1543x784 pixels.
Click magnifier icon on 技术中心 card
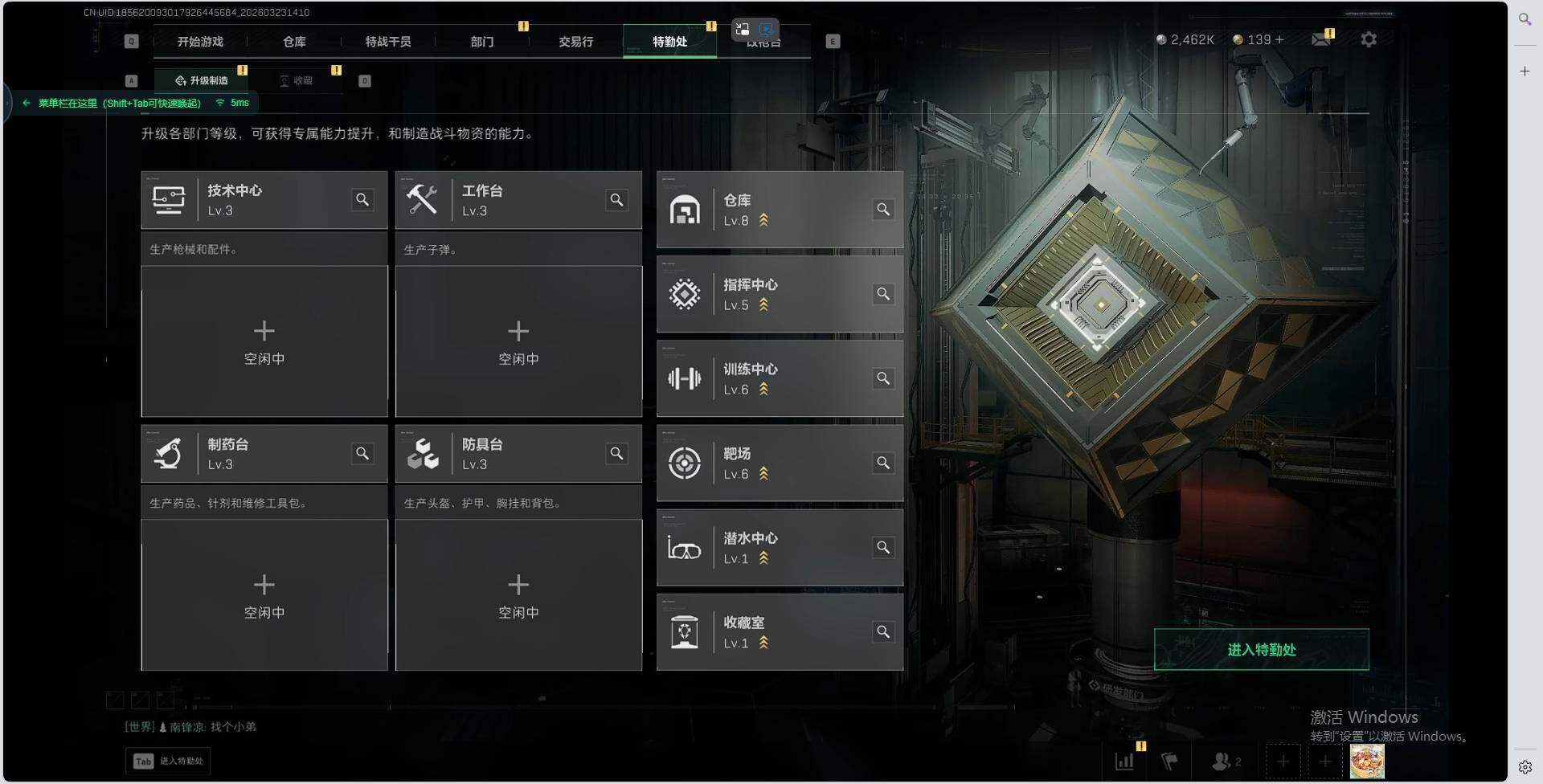pyautogui.click(x=362, y=200)
